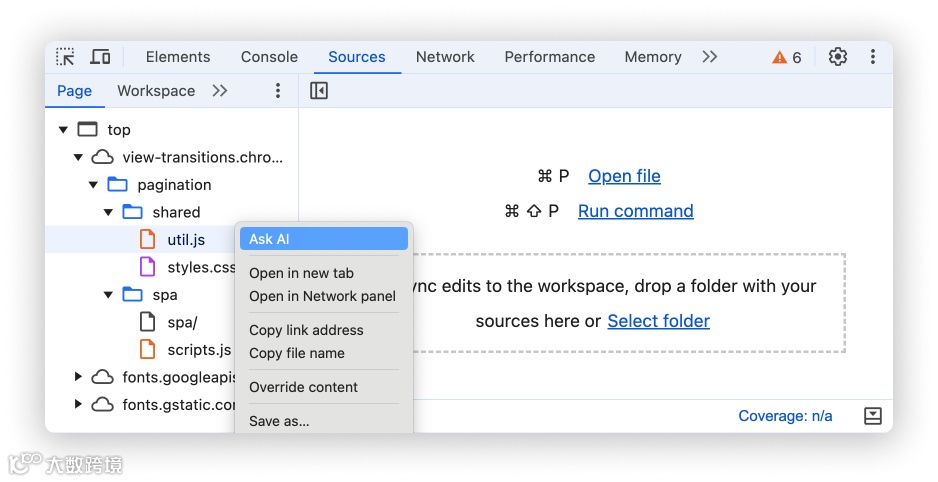Choose Ask AI in context menu
The height and width of the screenshot is (482, 938).
[323, 239]
